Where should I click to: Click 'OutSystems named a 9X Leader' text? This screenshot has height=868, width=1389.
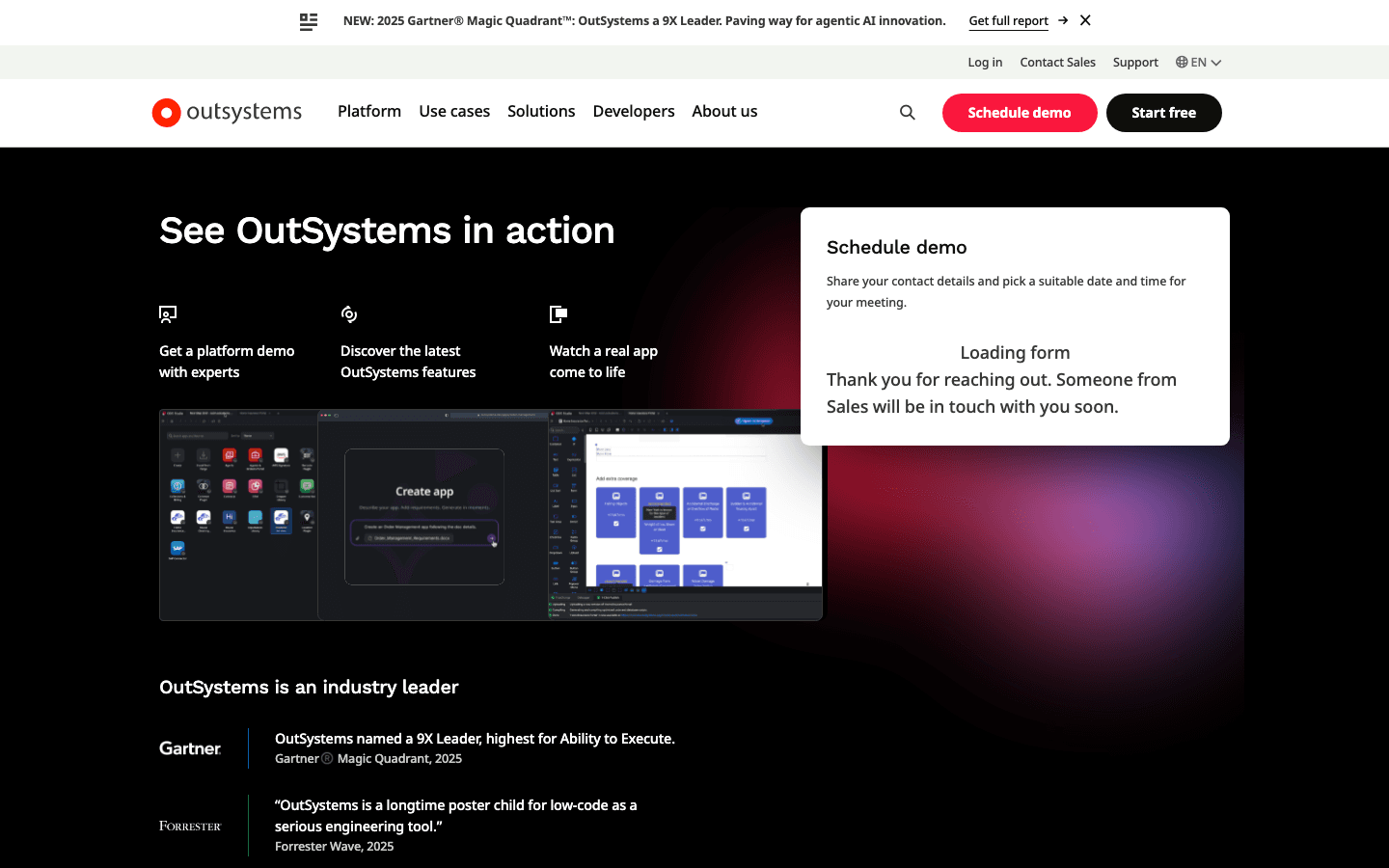[x=475, y=739]
